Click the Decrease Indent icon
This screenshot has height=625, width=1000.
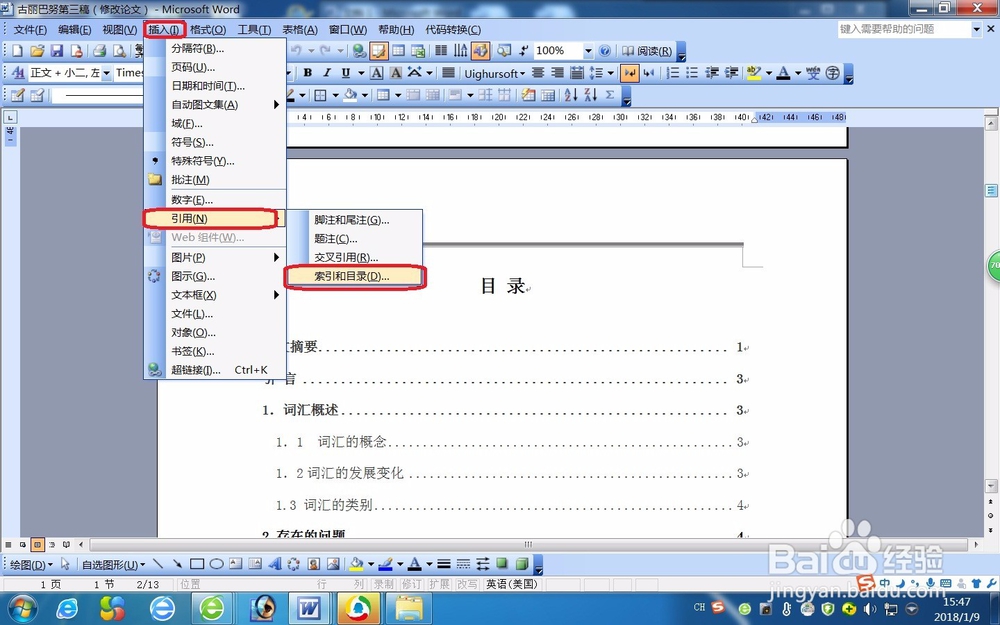[712, 73]
